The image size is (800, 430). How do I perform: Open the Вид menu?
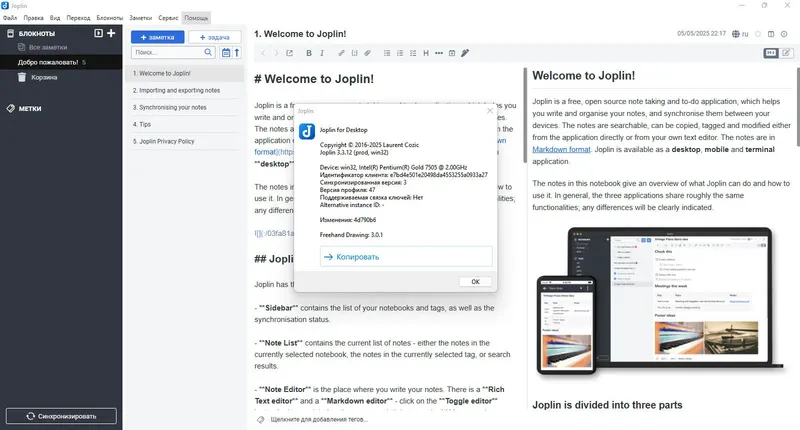coord(55,18)
